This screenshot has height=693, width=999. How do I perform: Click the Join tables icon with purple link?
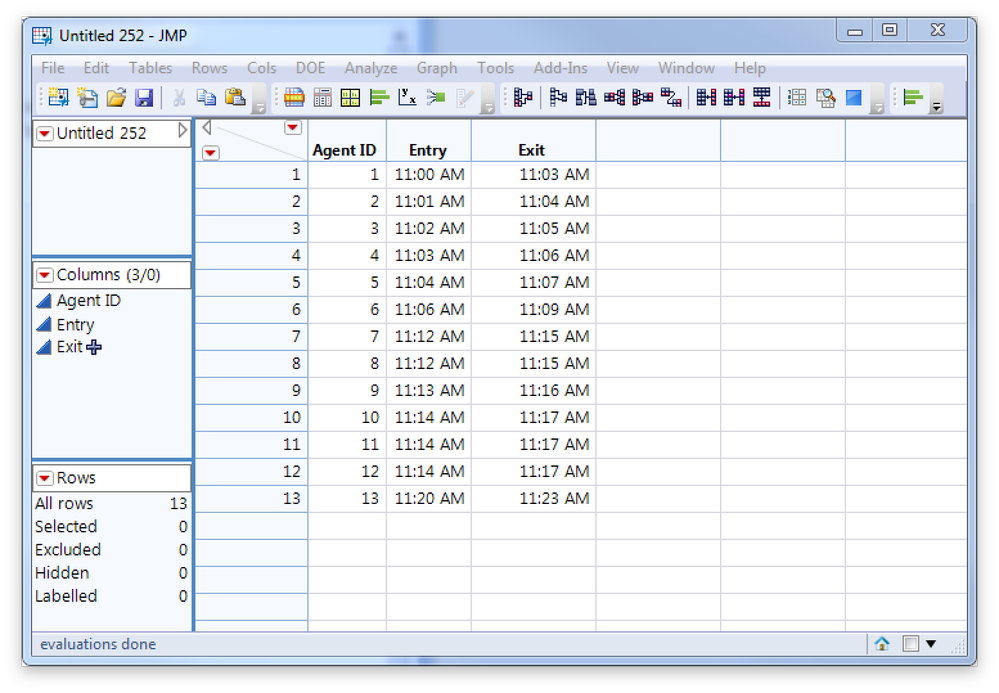(734, 97)
